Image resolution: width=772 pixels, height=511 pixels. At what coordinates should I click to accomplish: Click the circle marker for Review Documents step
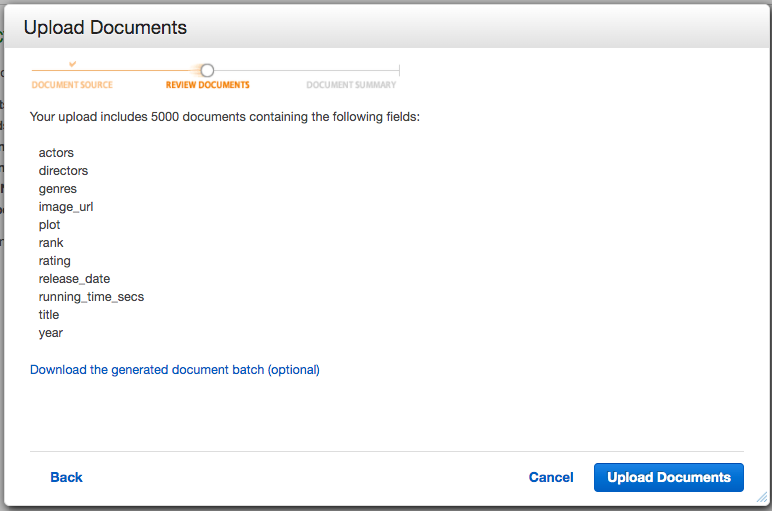click(207, 70)
